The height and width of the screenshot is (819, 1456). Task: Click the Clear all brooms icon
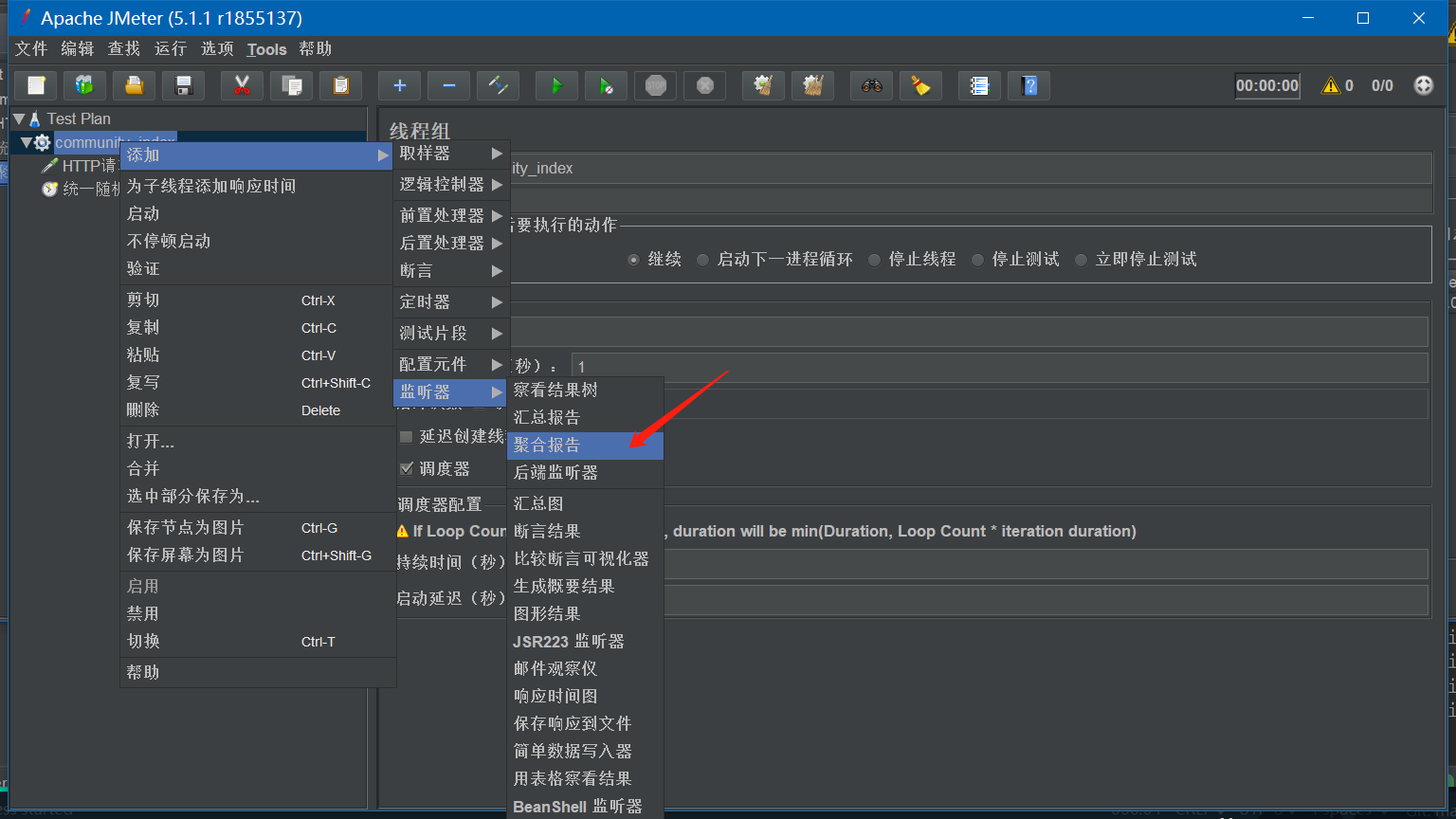[812, 85]
